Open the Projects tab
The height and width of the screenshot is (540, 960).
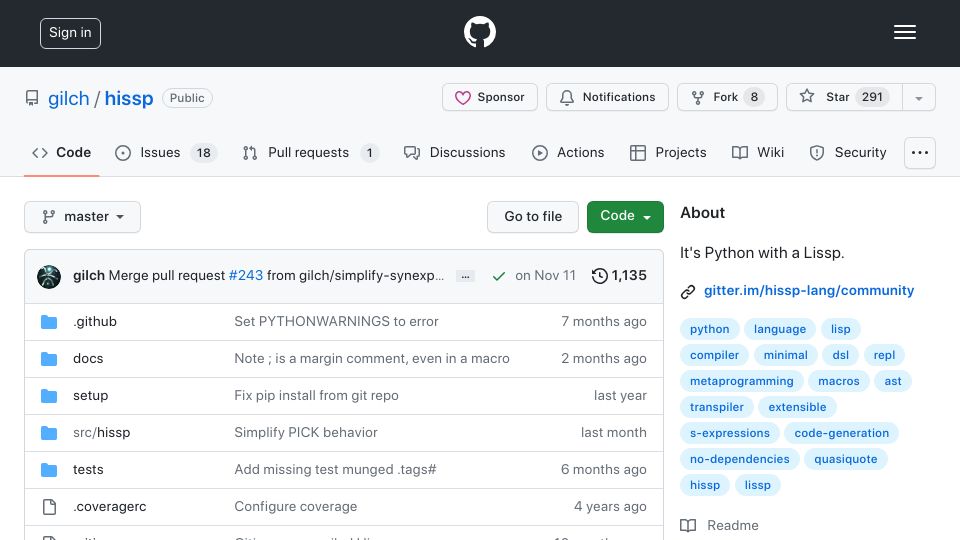coord(667,152)
